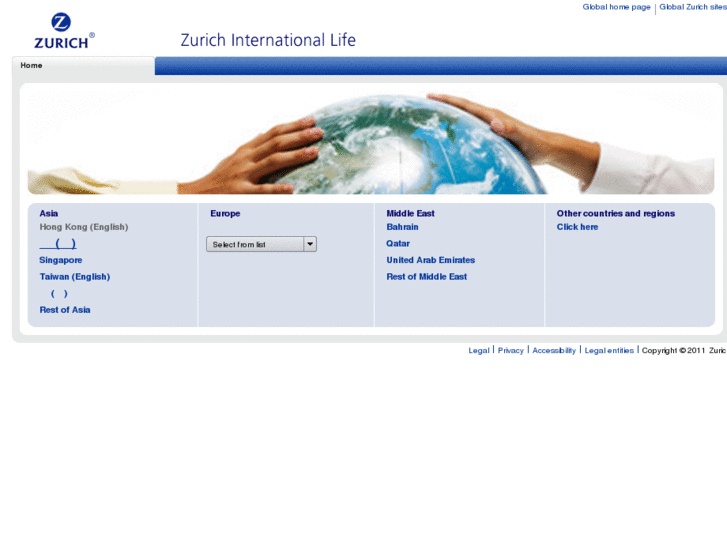
Task: Click the Copyright 2011 text
Action: [684, 350]
